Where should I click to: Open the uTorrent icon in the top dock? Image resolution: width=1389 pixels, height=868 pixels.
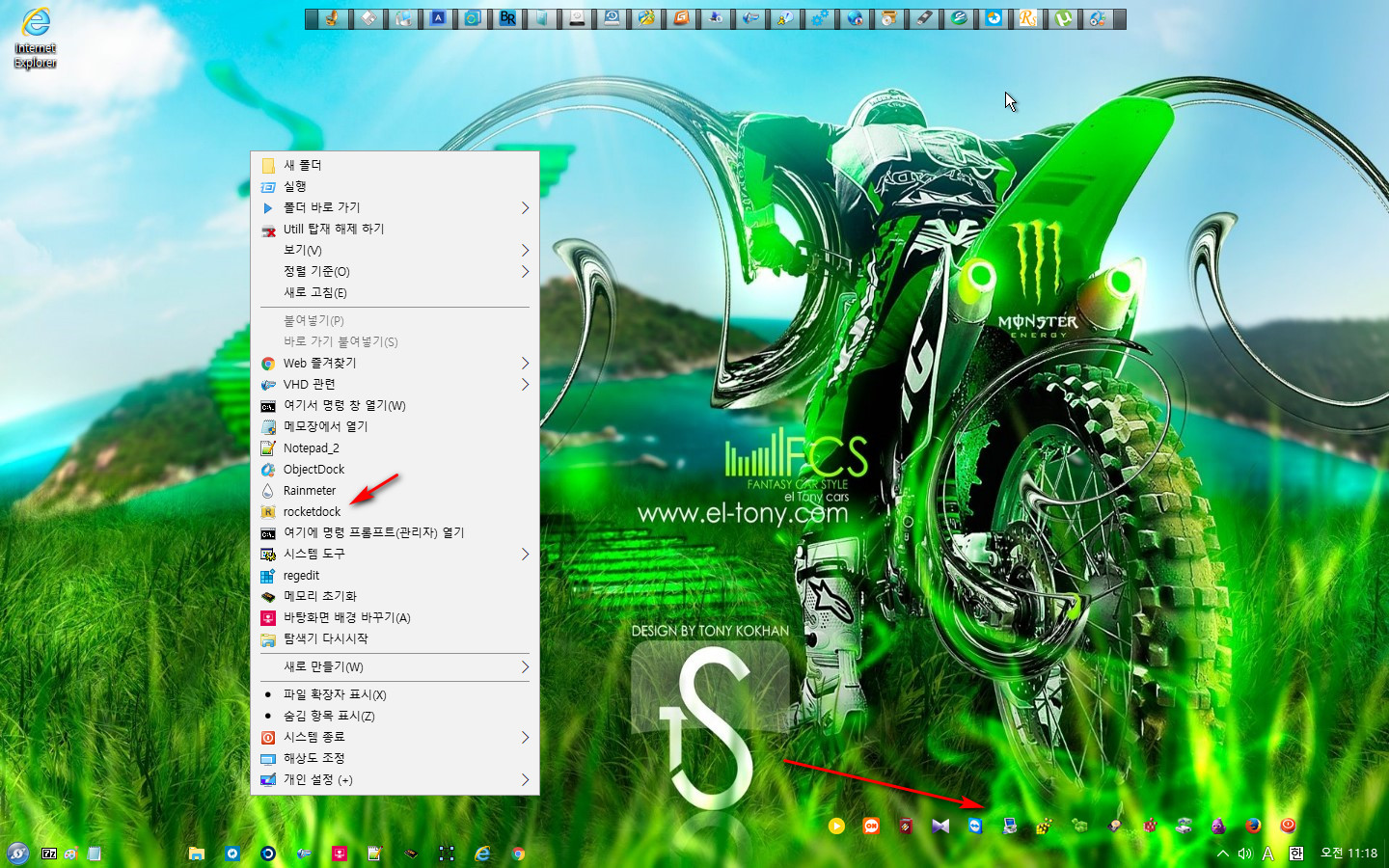click(1063, 18)
